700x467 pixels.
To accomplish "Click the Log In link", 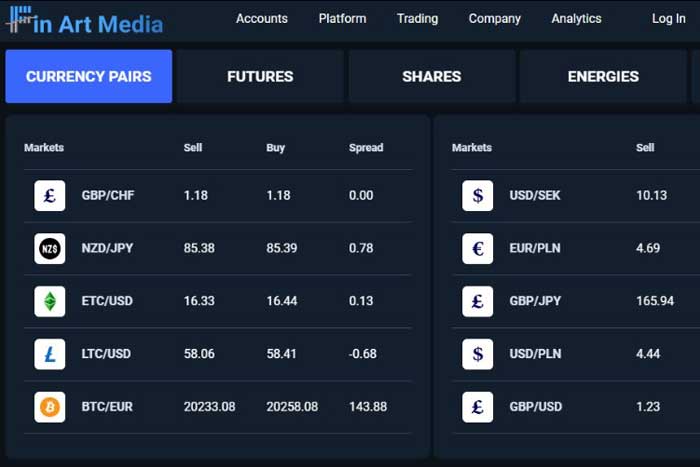I will (x=668, y=19).
